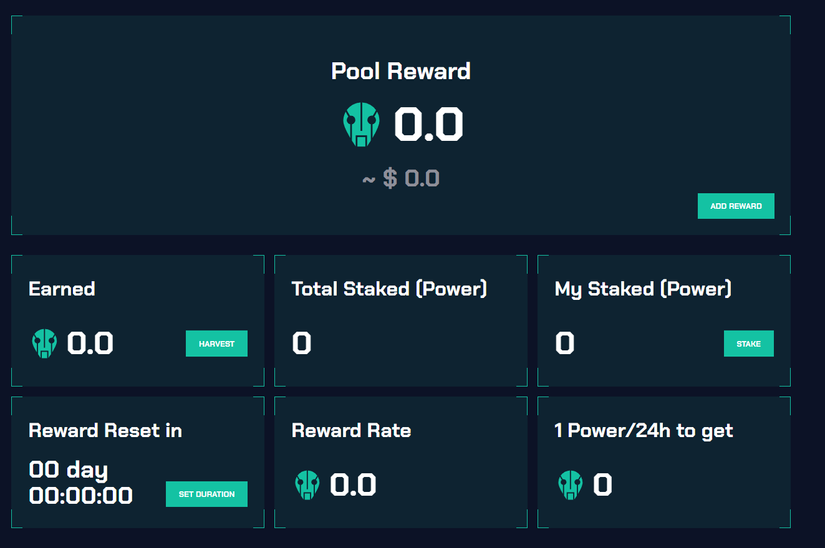This screenshot has height=548, width=825.
Task: Click the Total Staked (Power) label
Action: pyautogui.click(x=389, y=289)
